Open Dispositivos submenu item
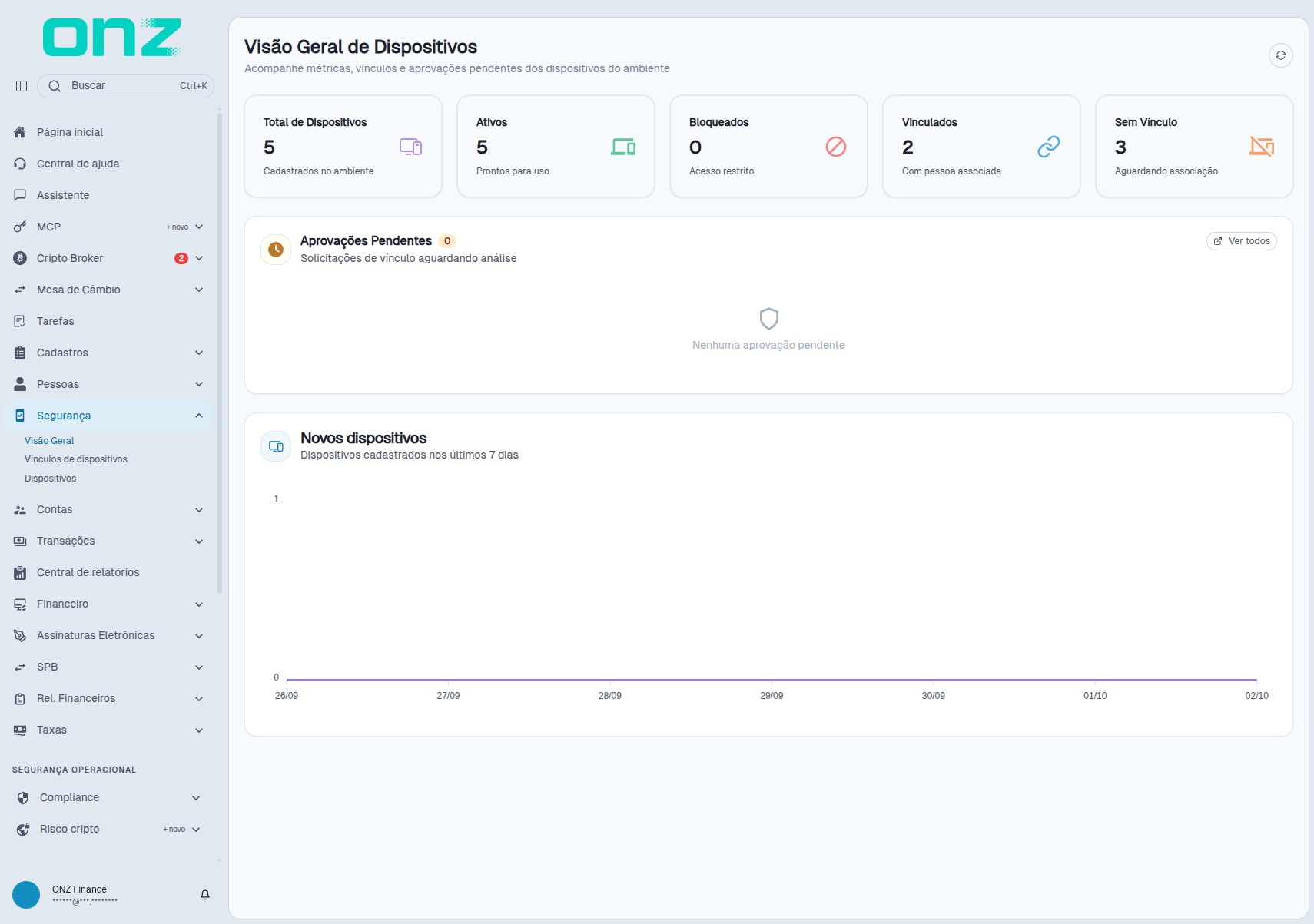 coord(50,479)
